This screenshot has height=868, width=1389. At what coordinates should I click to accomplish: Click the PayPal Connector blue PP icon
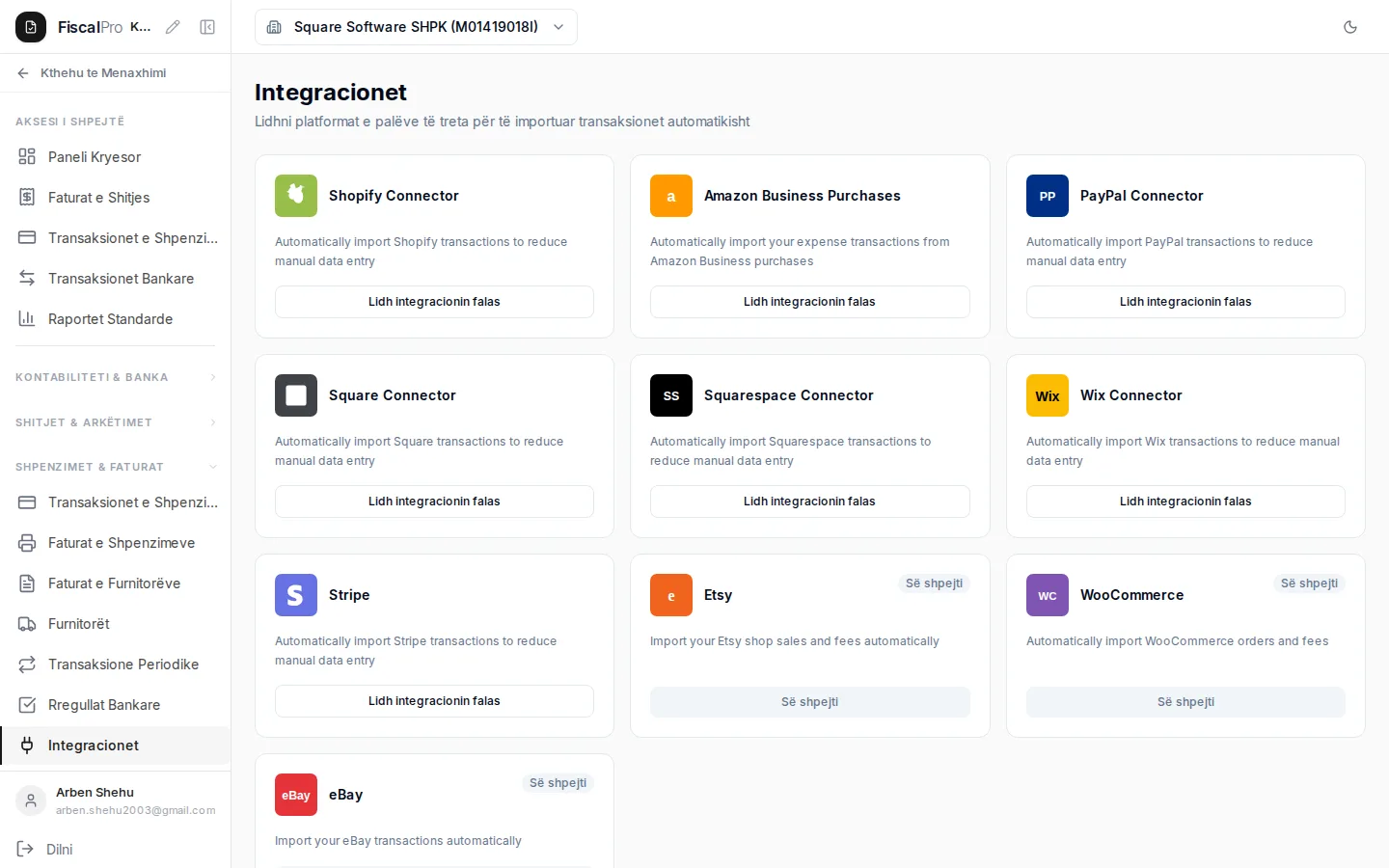pos(1048,196)
